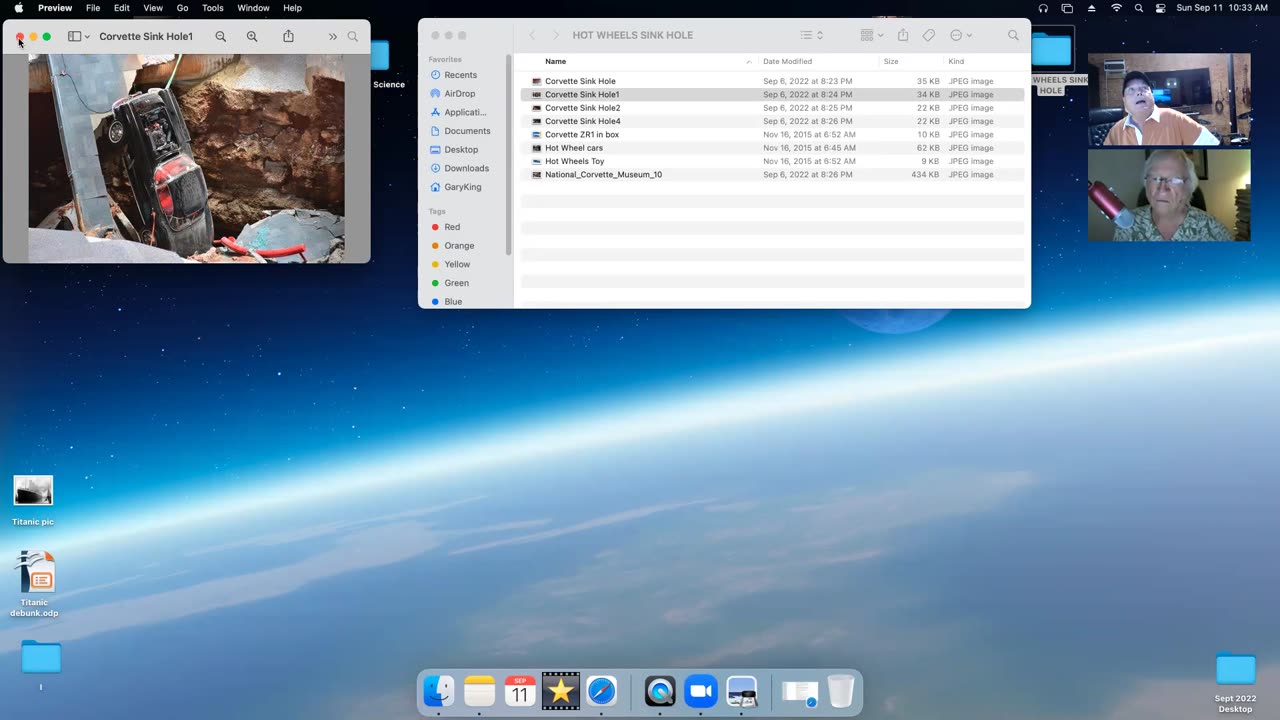Show more Preview toolbar items chevron
1280x720 pixels.
[x=333, y=36]
